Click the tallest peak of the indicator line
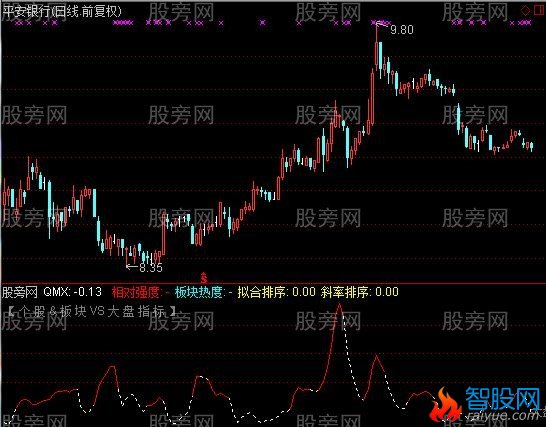 tap(339, 305)
